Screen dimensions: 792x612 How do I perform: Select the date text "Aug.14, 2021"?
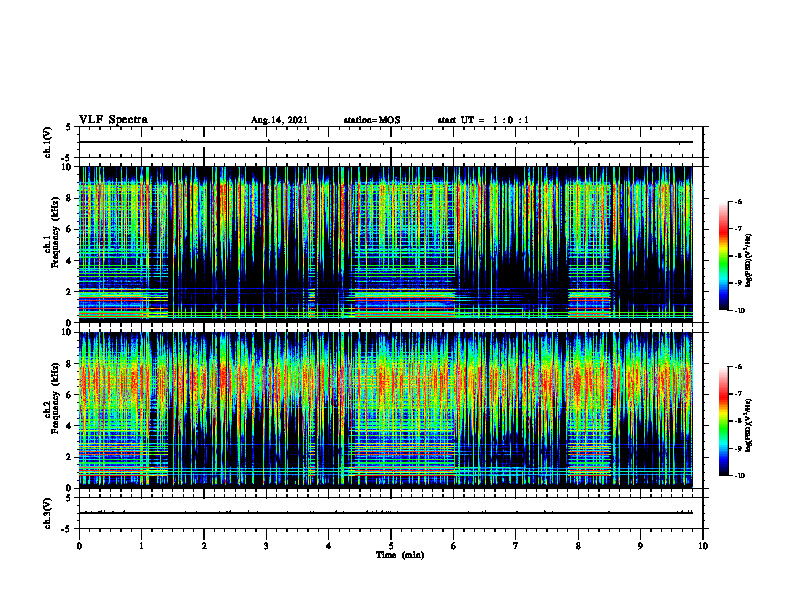tap(279, 120)
